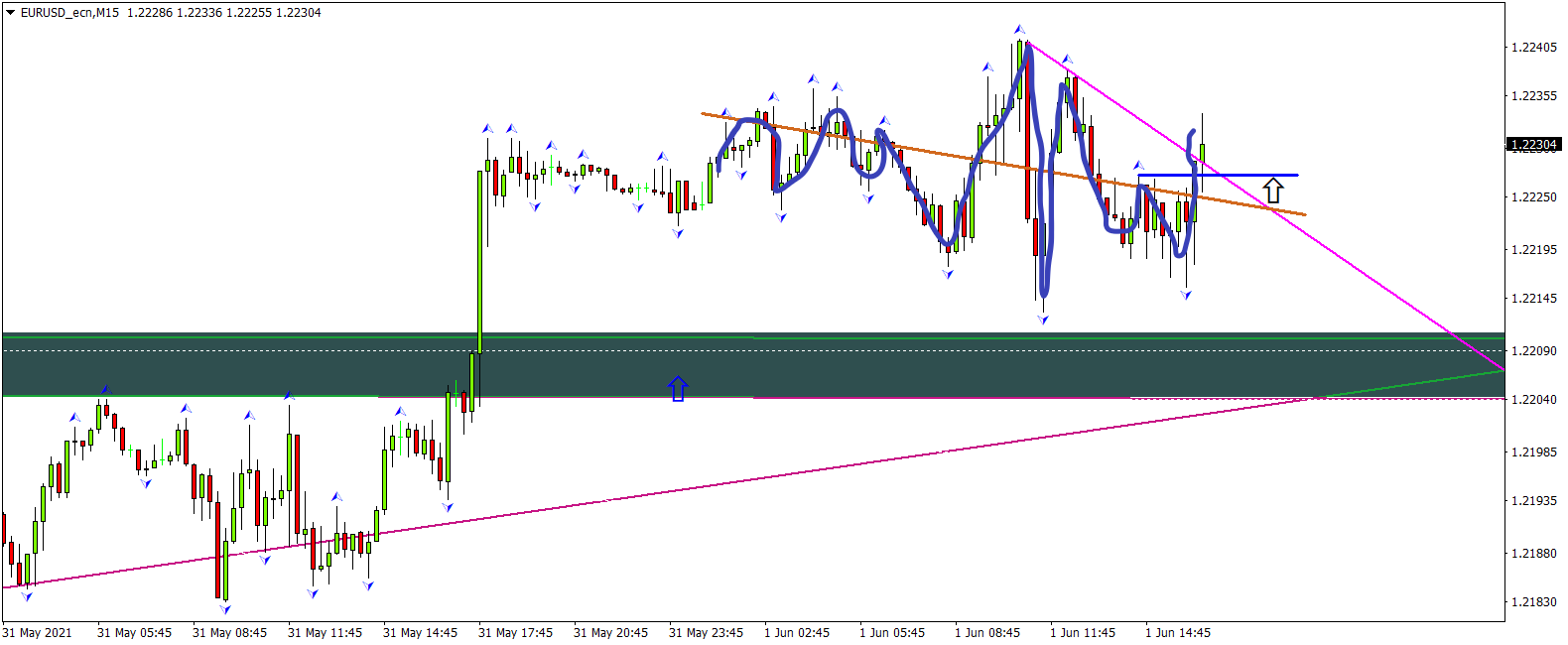Click the 31 May 23:45 time label
Image resolution: width=1568 pixels, height=645 pixels.
click(x=706, y=632)
